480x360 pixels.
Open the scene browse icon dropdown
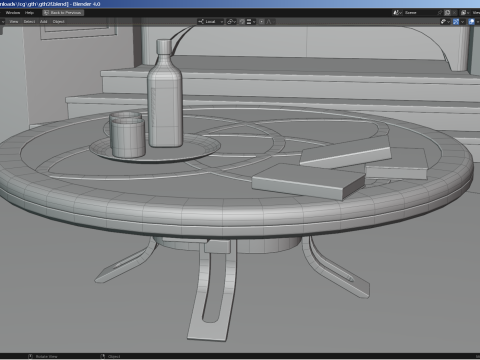pos(397,13)
